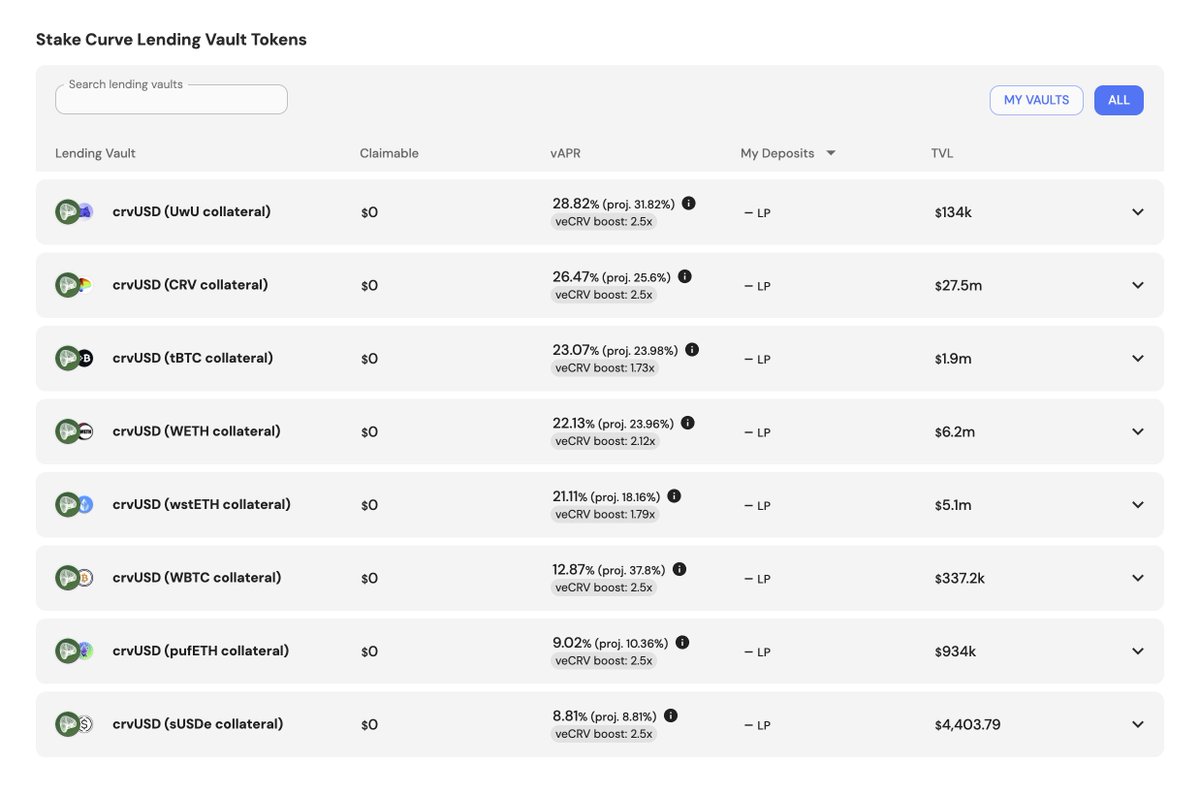Click the wstETH collateral vault token icon
1200x794 pixels.
tap(74, 505)
